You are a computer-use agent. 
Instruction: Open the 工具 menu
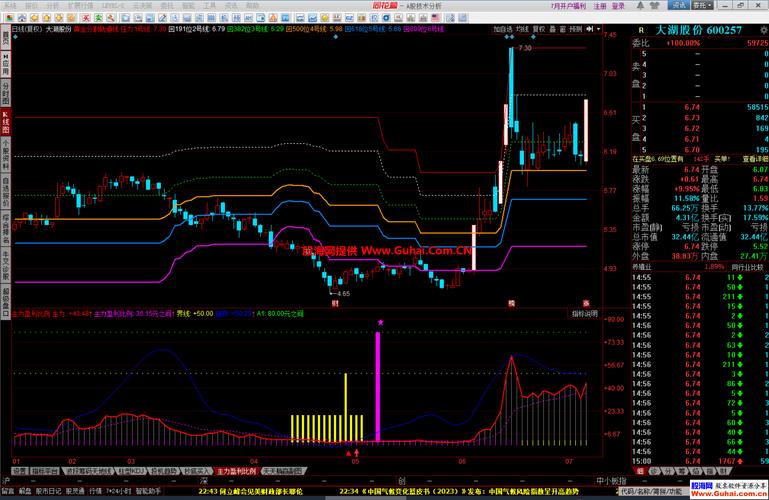pos(209,5)
